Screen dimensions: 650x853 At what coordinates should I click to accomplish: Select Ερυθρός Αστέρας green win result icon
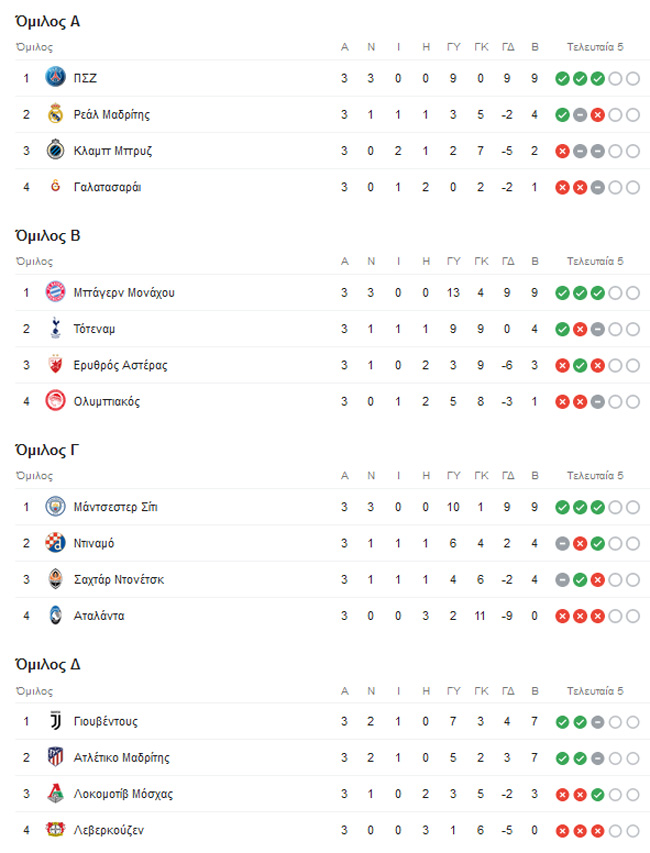click(580, 365)
